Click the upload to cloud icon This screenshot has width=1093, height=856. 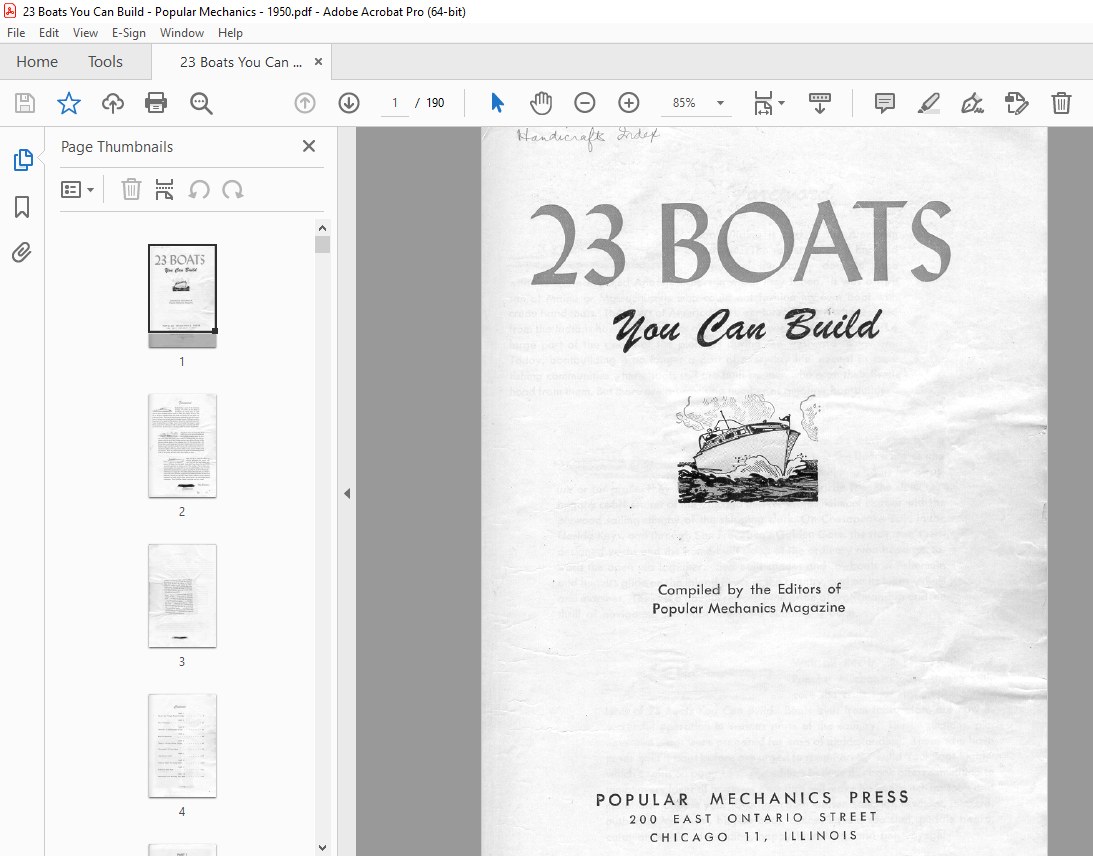[113, 103]
